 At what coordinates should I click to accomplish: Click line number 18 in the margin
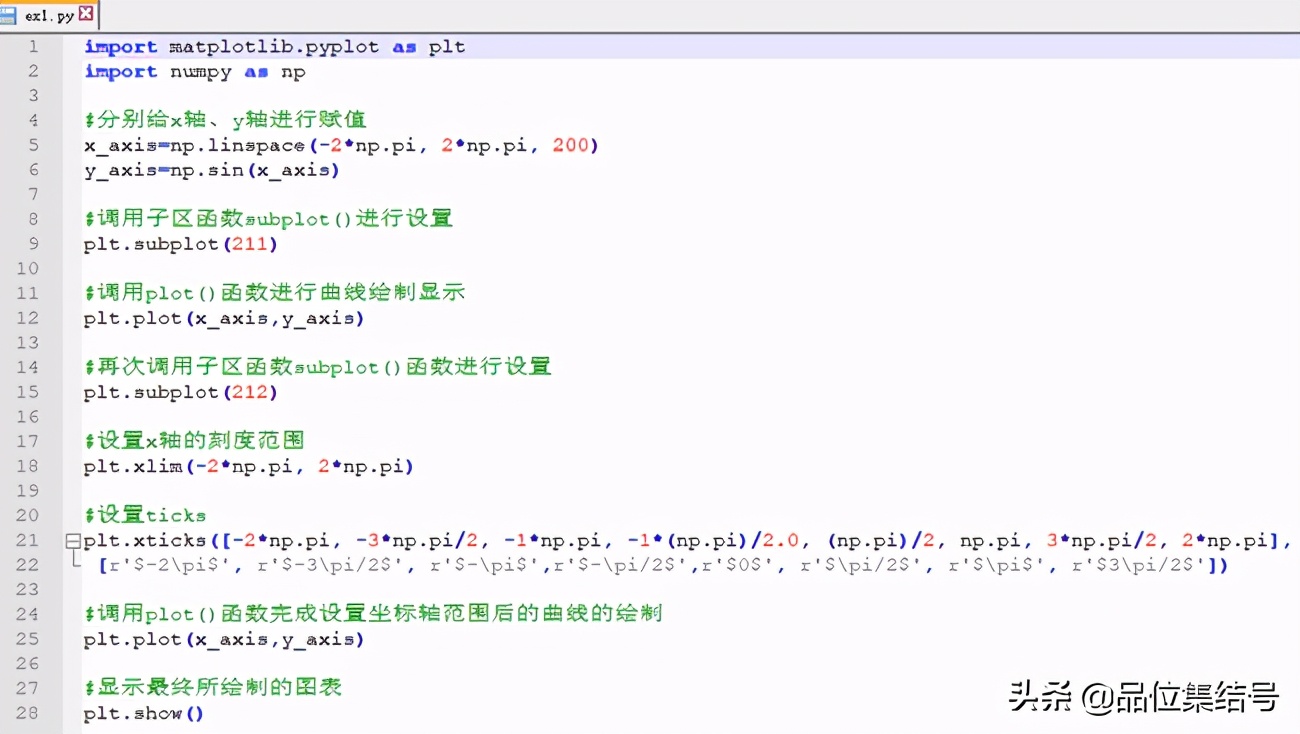[x=28, y=466]
